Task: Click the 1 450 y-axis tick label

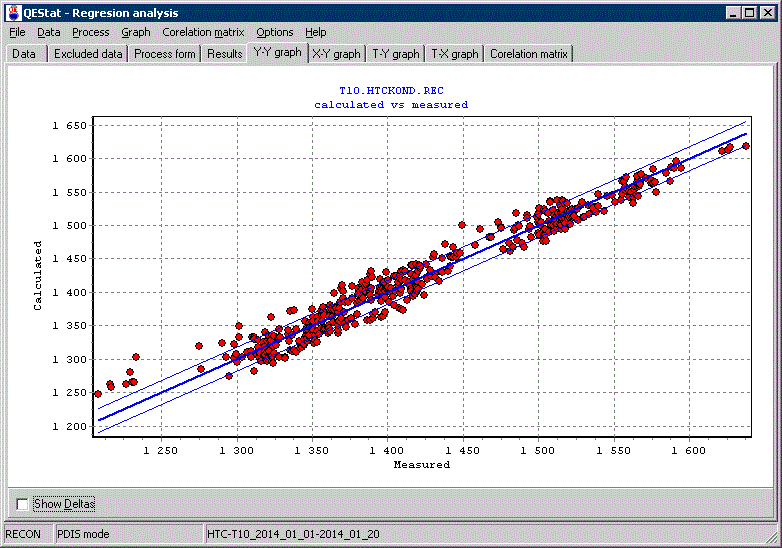Action: tap(70, 259)
